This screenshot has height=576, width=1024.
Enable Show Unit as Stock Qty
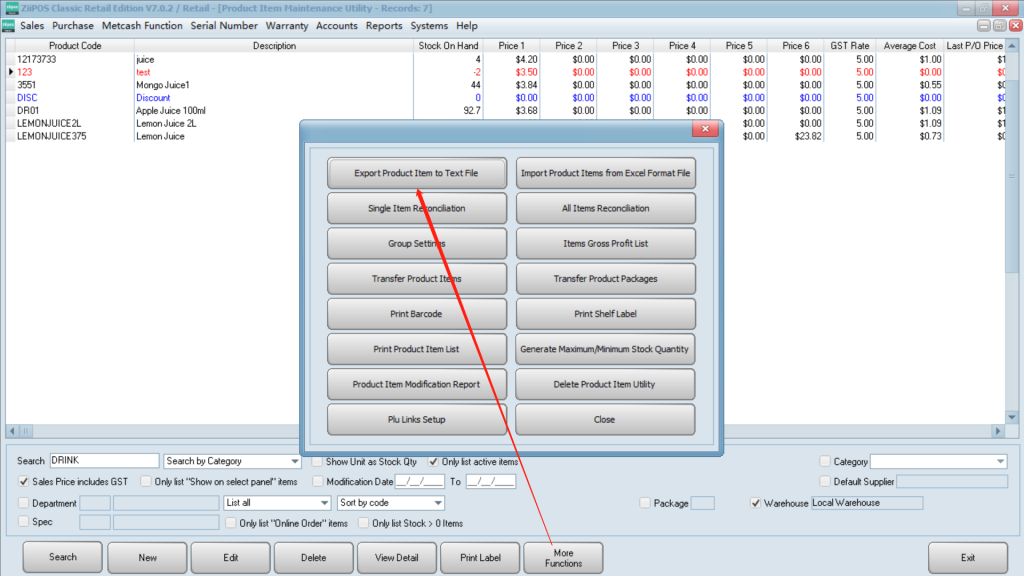click(317, 462)
